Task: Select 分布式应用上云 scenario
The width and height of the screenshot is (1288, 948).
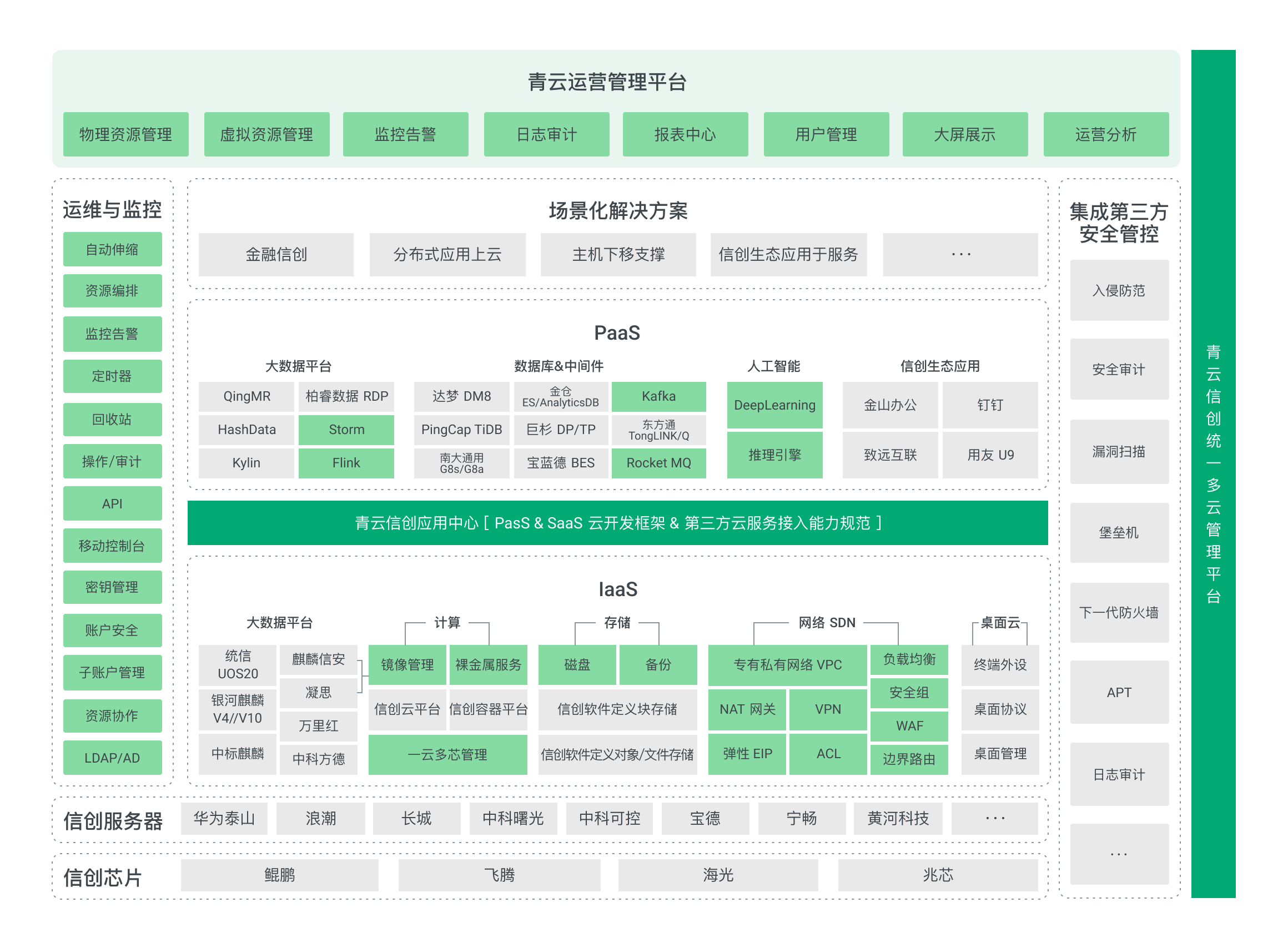Action: click(x=447, y=254)
